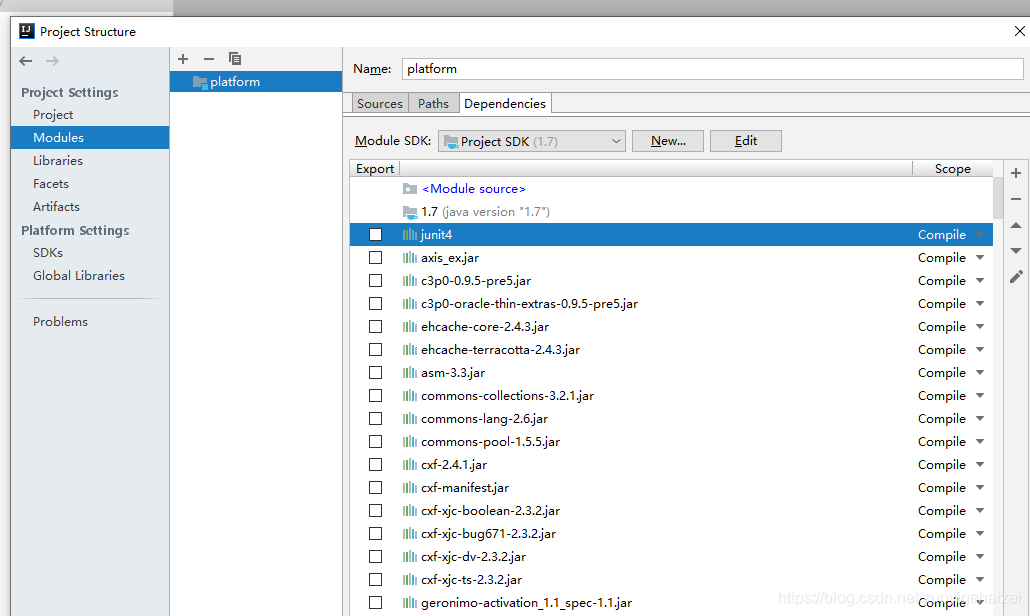This screenshot has height=616, width=1030.
Task: Enable export for geronimo-activation_1.1_spec-1.1.jar
Action: (375, 602)
